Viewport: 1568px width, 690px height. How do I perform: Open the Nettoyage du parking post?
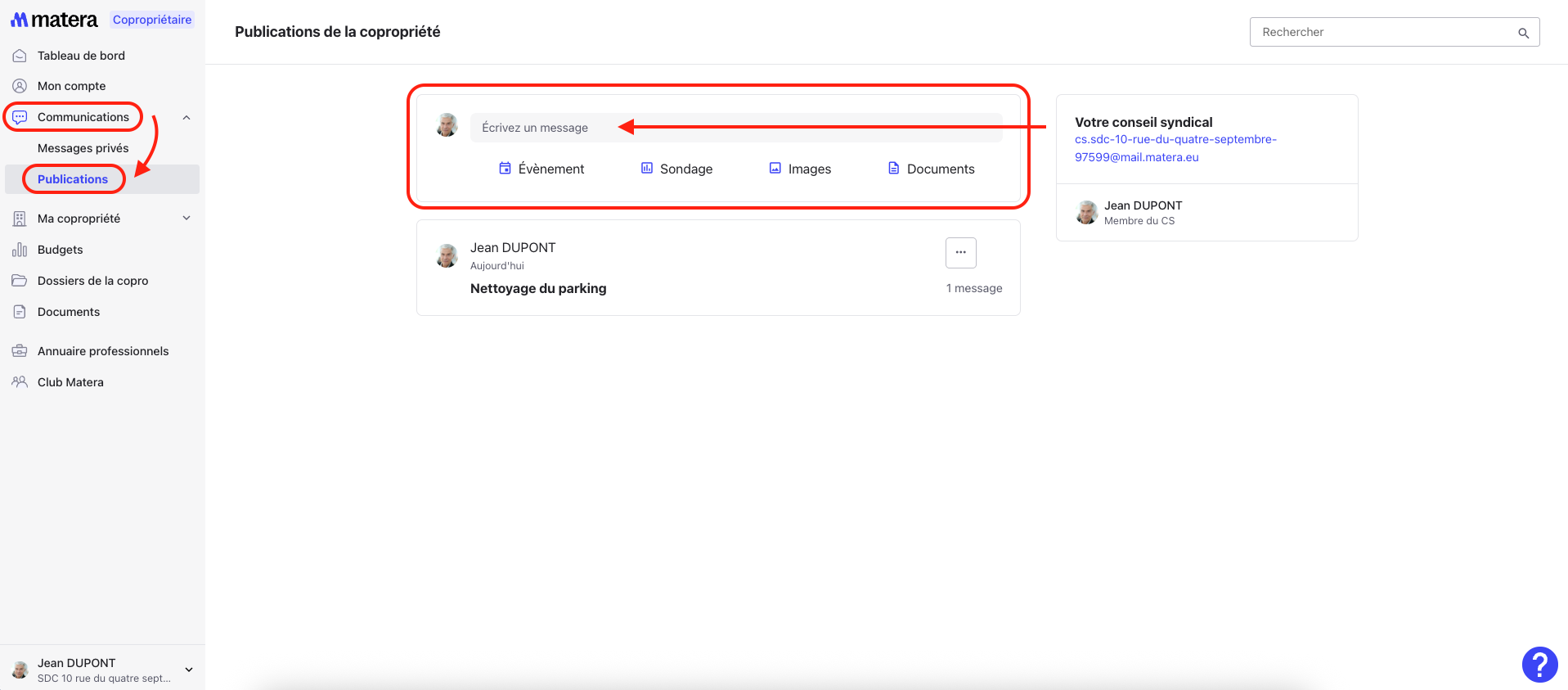pos(538,288)
